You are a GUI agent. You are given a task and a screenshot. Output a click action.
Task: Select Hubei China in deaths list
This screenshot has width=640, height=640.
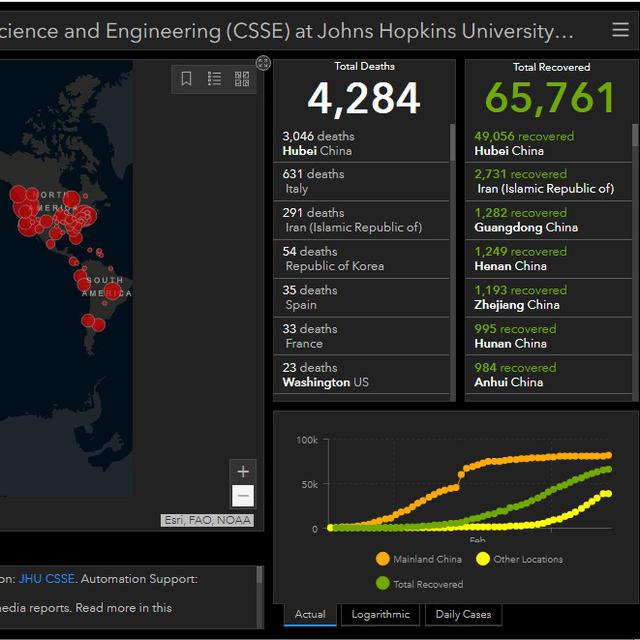(362, 143)
